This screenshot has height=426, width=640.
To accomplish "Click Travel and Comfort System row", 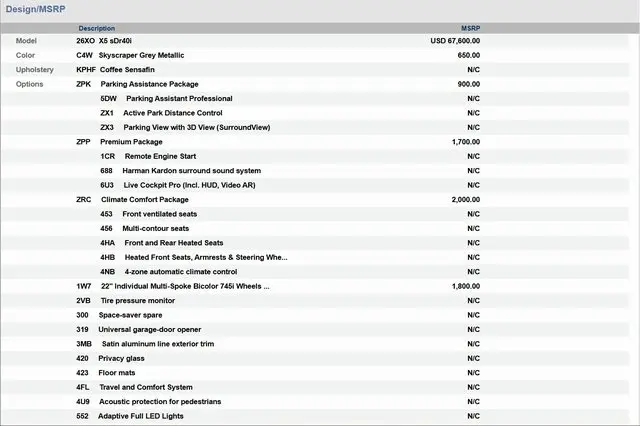I will (145, 387).
